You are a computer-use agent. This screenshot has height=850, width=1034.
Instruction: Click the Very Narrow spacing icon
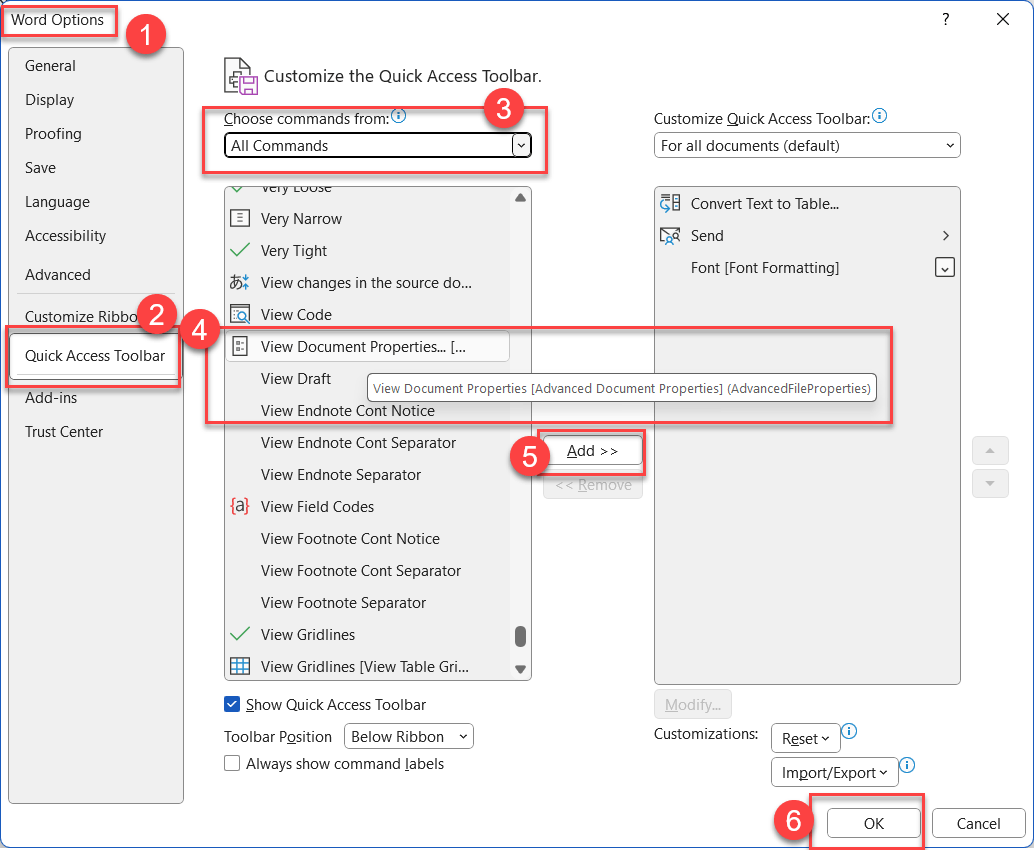point(239,218)
